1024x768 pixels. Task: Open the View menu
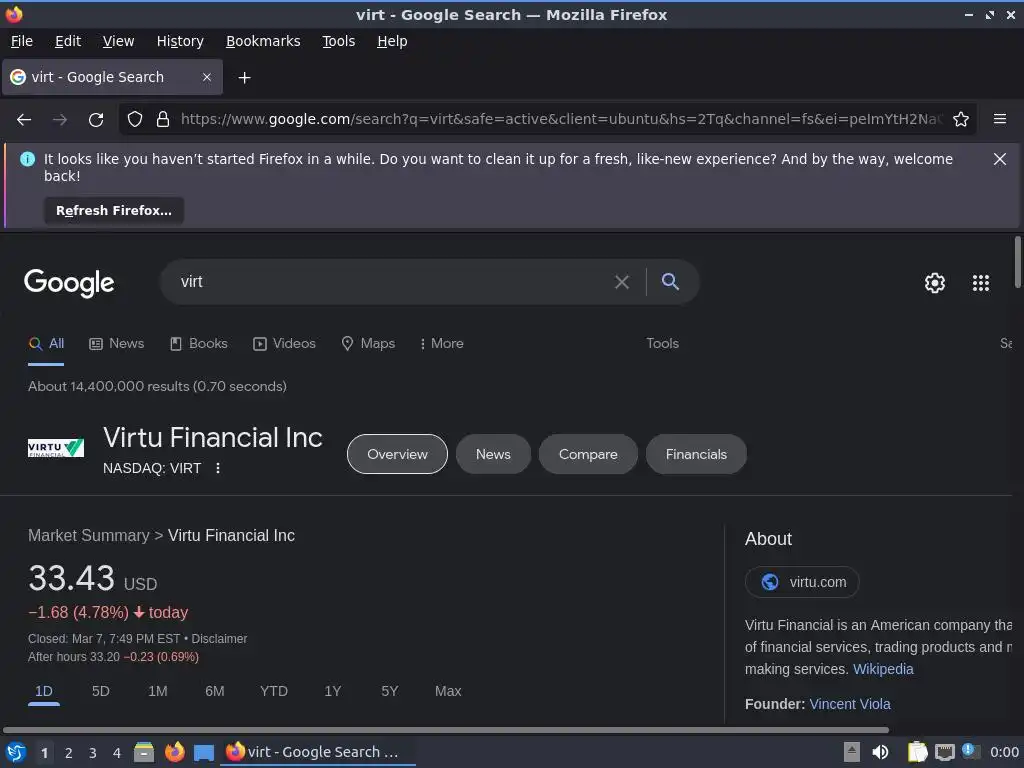(x=118, y=41)
